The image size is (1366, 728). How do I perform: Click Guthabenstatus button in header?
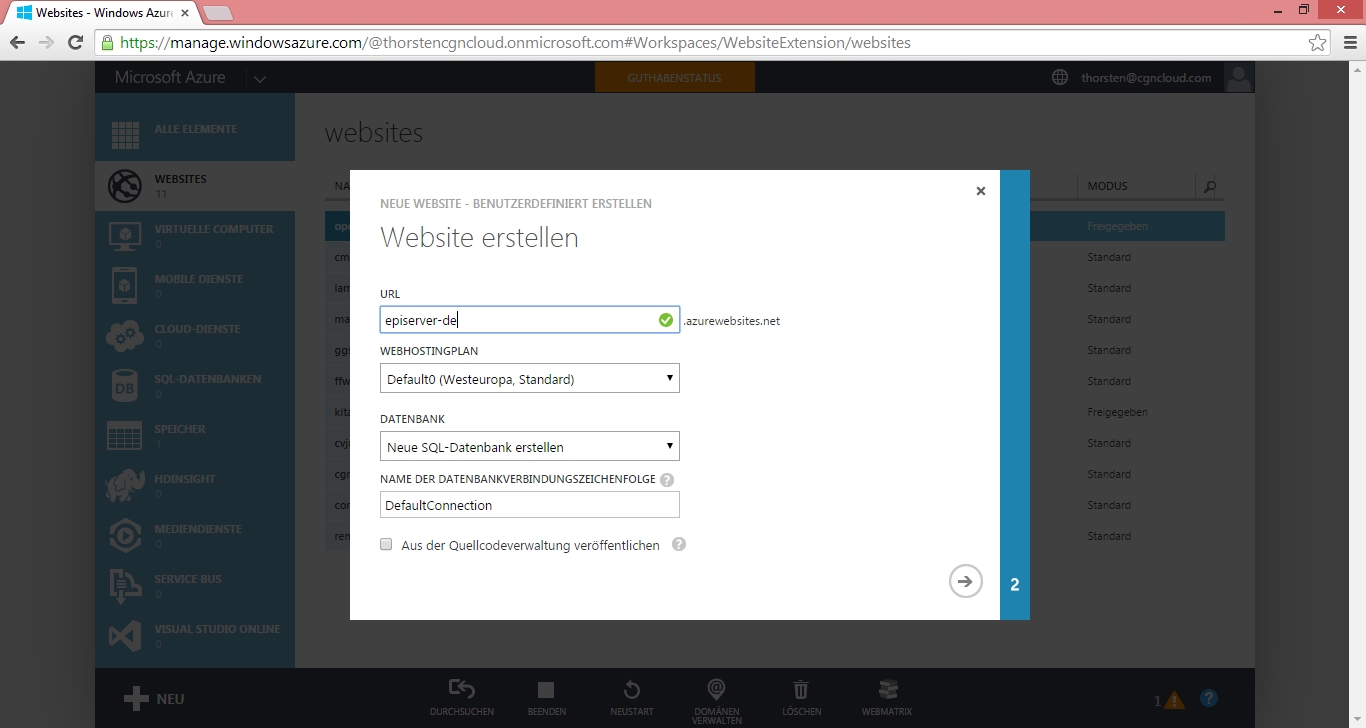pos(674,78)
